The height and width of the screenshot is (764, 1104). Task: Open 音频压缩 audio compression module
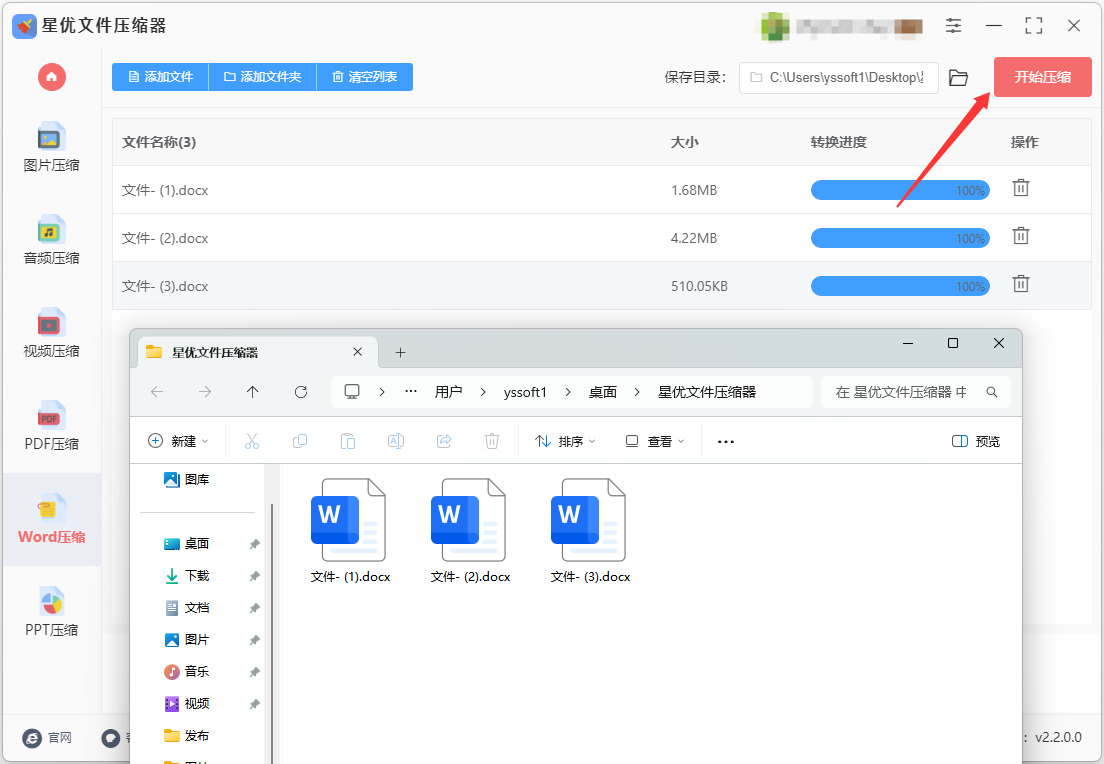pyautogui.click(x=51, y=240)
